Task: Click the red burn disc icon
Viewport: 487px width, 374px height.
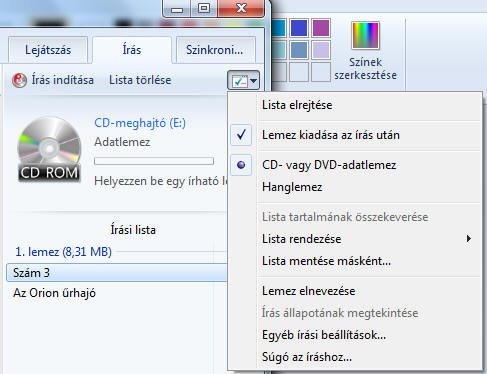Action: coord(19,80)
